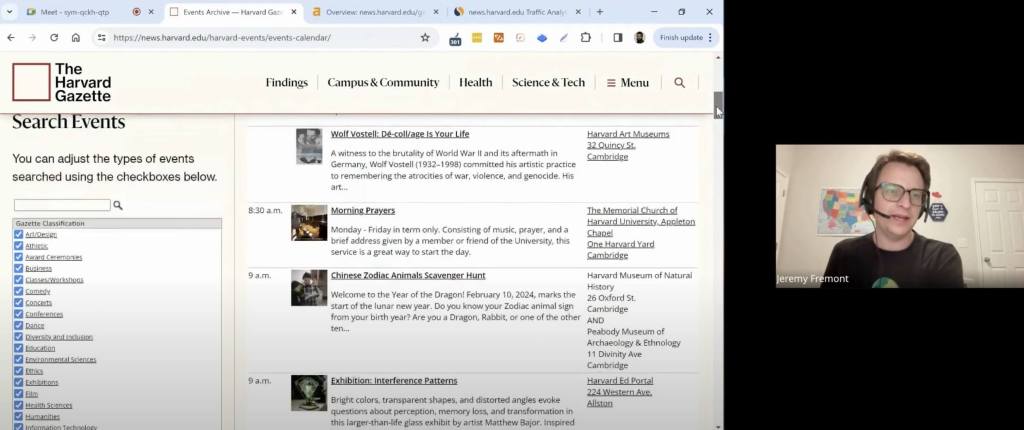Open the Morning Prayers event link
1024x430 pixels.
(x=362, y=210)
